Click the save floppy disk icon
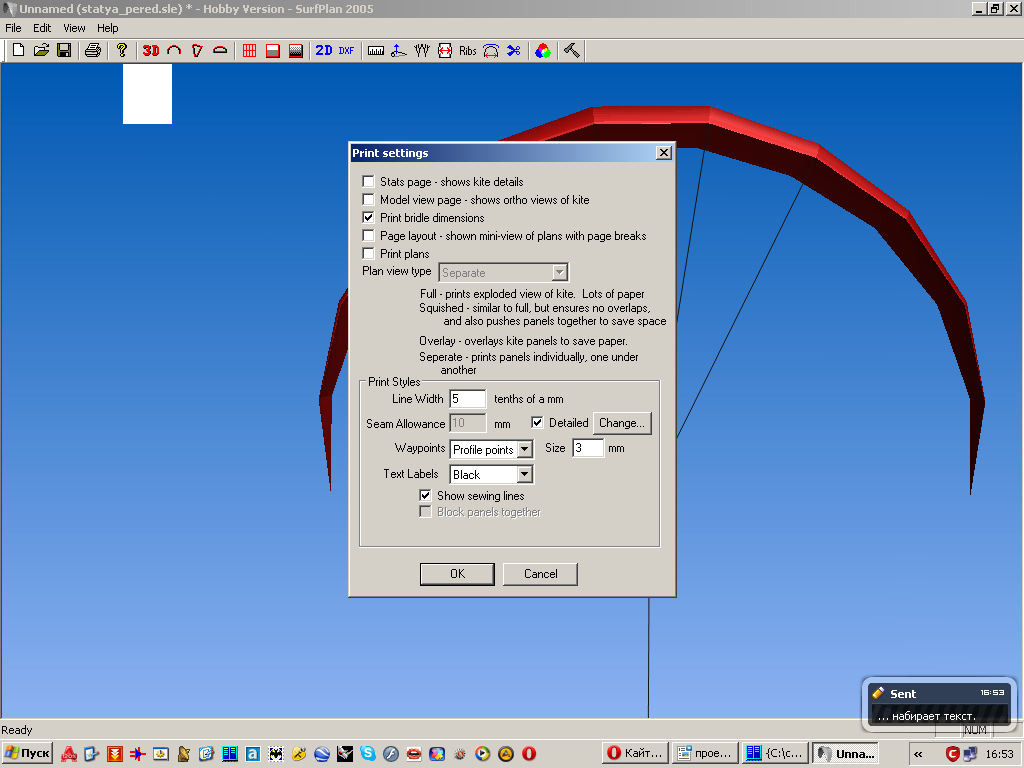Image resolution: width=1024 pixels, height=768 pixels. click(64, 50)
